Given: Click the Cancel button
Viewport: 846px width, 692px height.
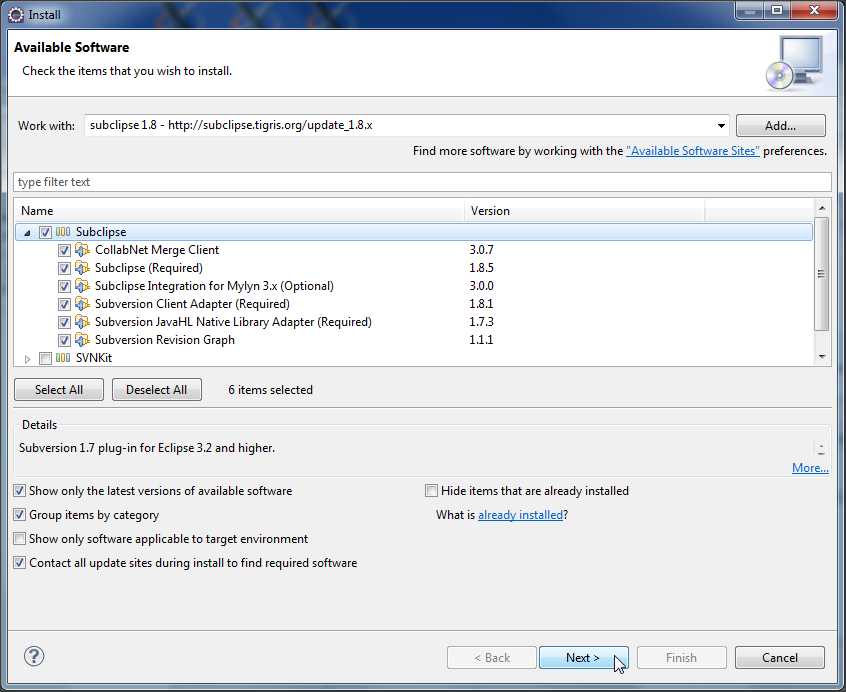Looking at the screenshot, I should (780, 657).
